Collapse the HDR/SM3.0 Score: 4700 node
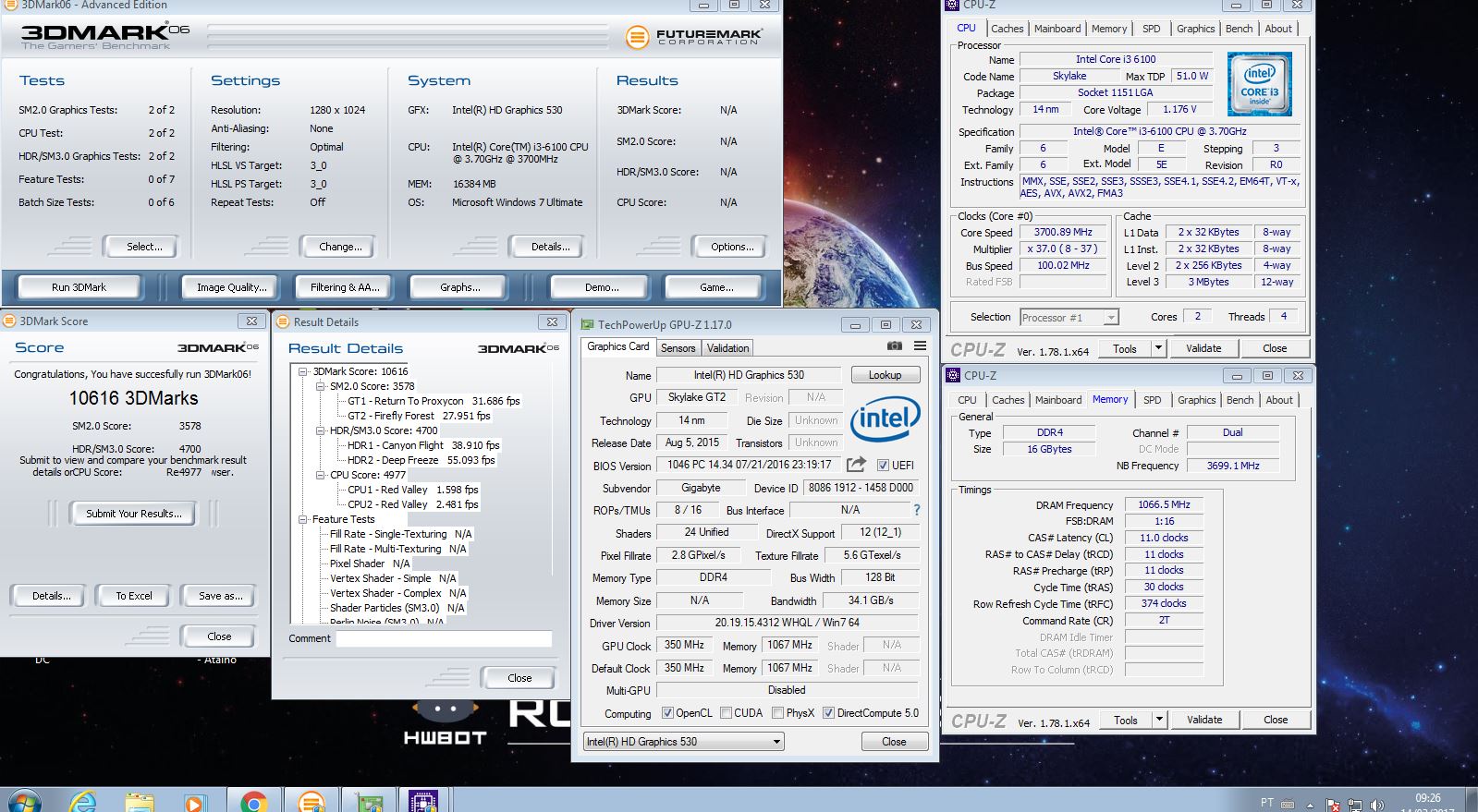1478x812 pixels. tap(321, 430)
